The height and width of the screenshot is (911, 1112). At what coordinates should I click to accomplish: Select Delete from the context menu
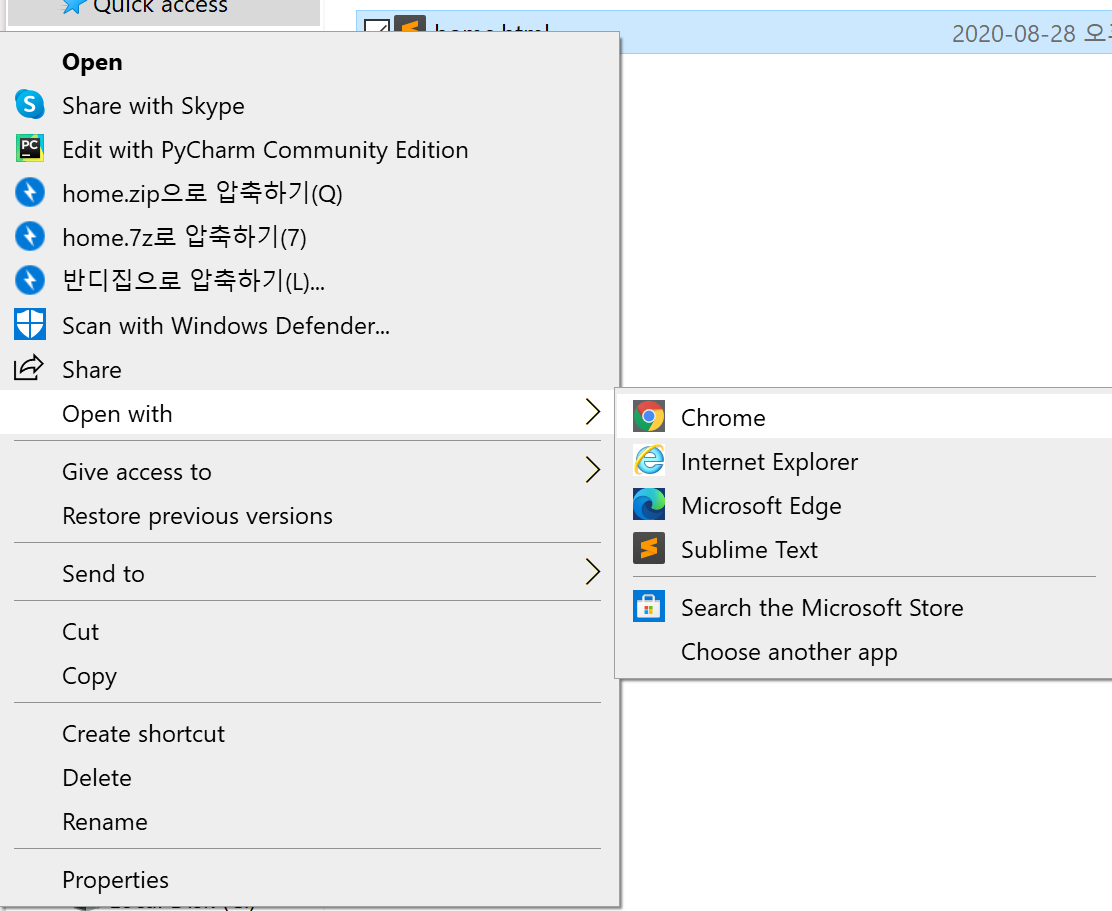pos(309,778)
